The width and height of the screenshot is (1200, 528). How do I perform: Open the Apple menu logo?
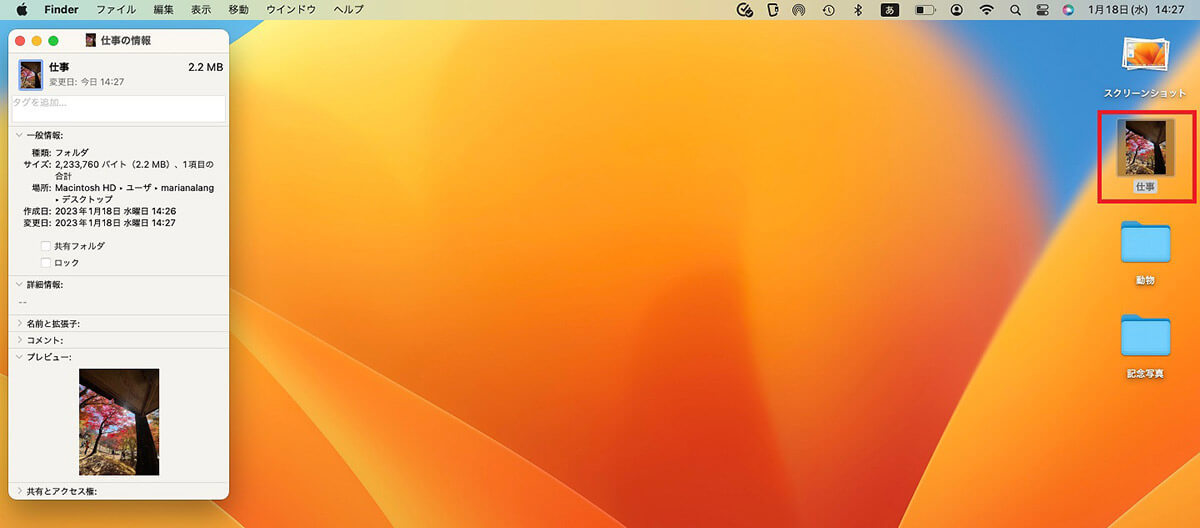tap(21, 9)
